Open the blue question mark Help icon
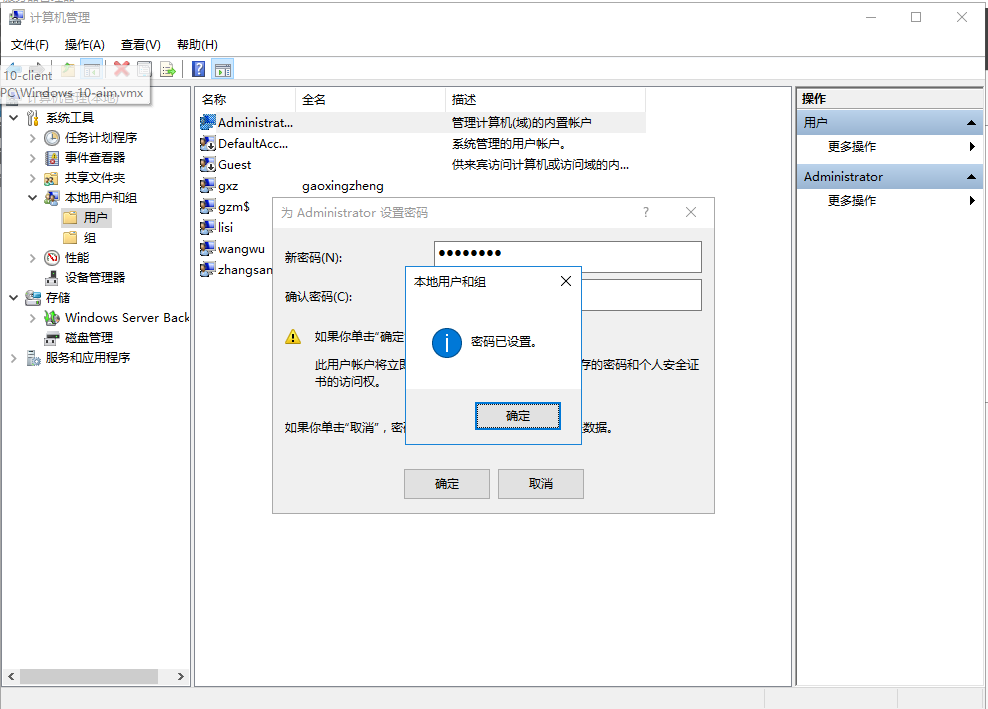 pos(198,69)
